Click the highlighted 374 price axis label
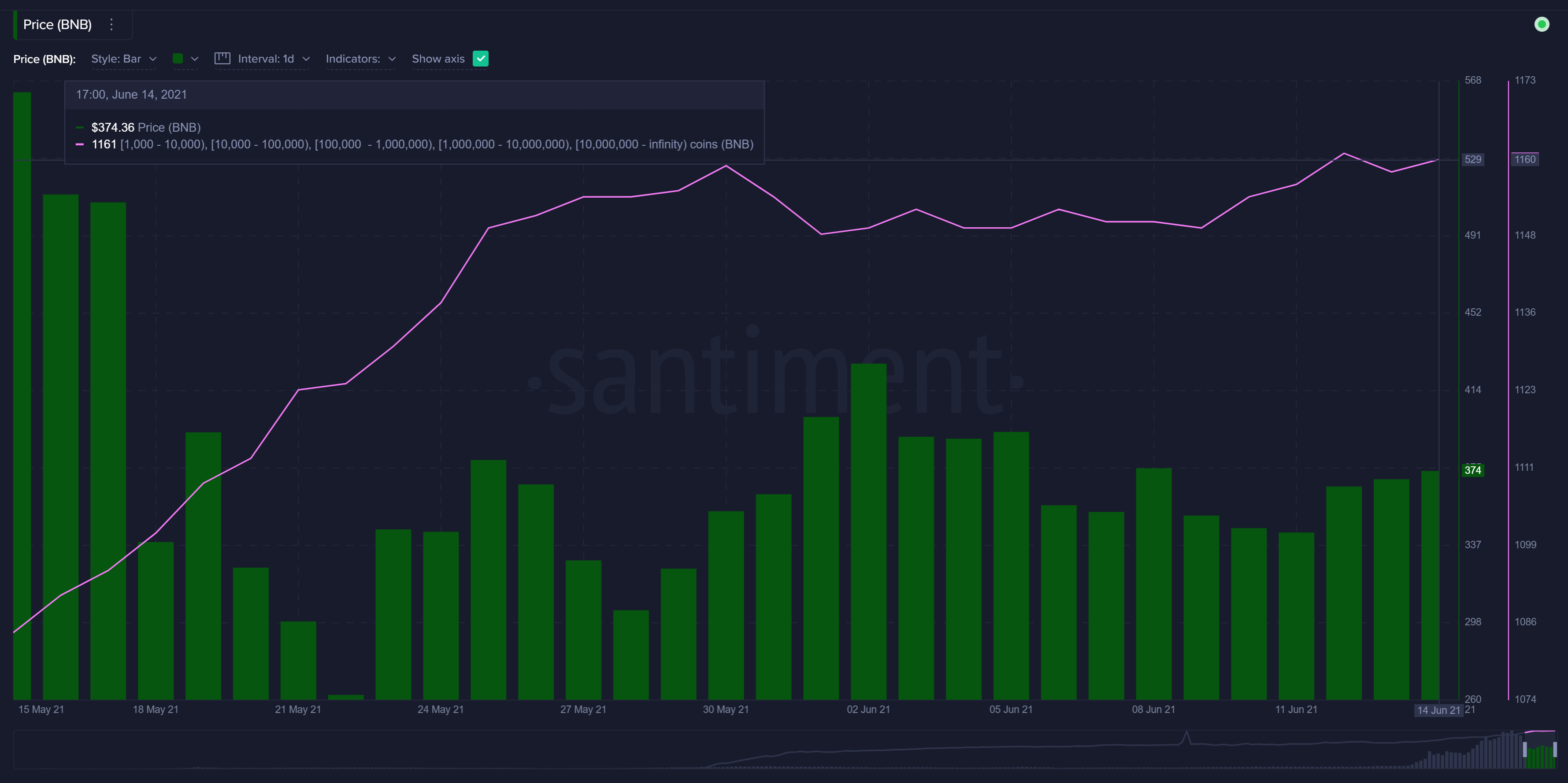The width and height of the screenshot is (1568, 783). 1472,470
